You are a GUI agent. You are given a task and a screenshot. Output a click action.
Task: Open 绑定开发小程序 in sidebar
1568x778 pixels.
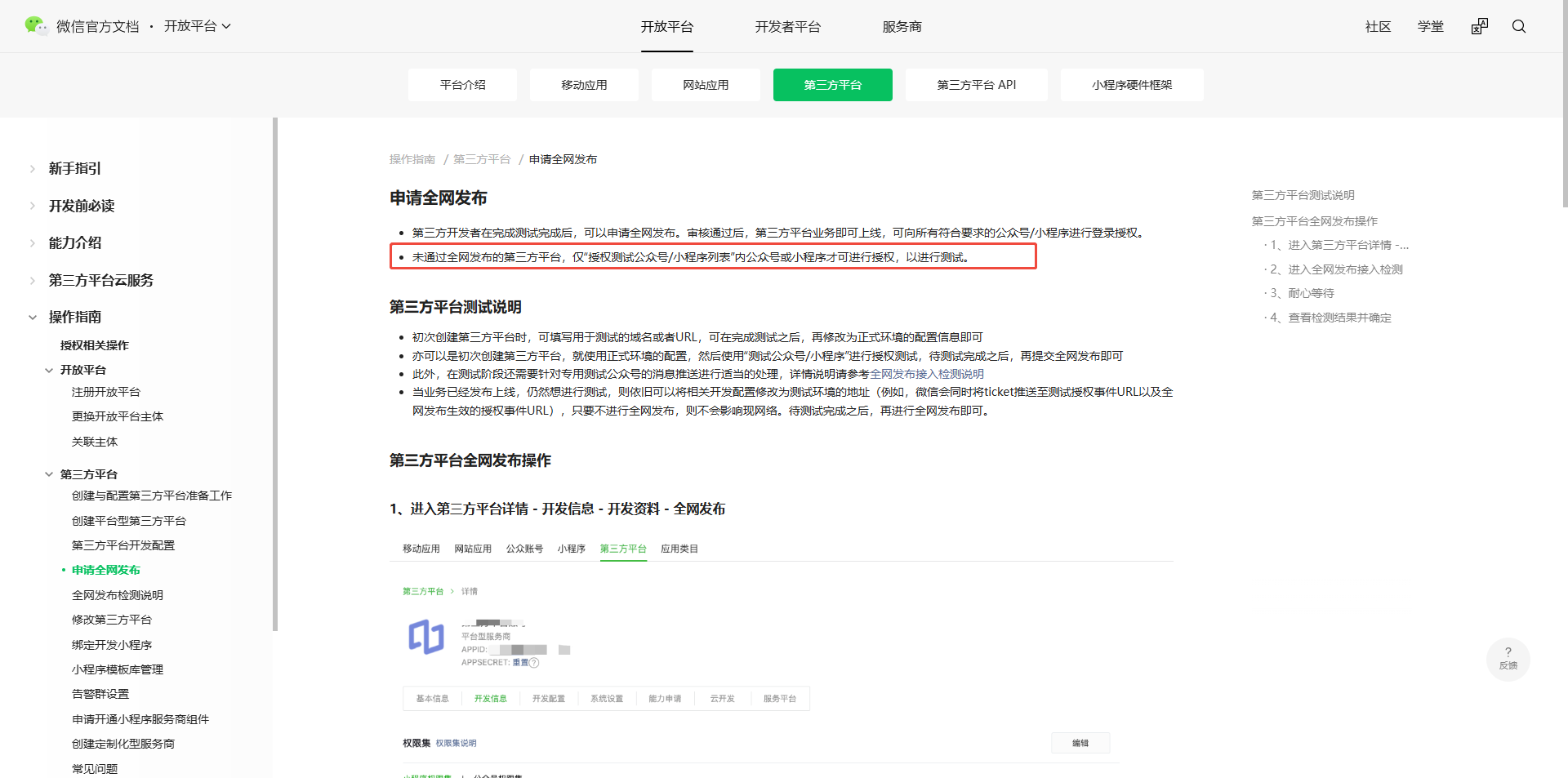pyautogui.click(x=112, y=645)
